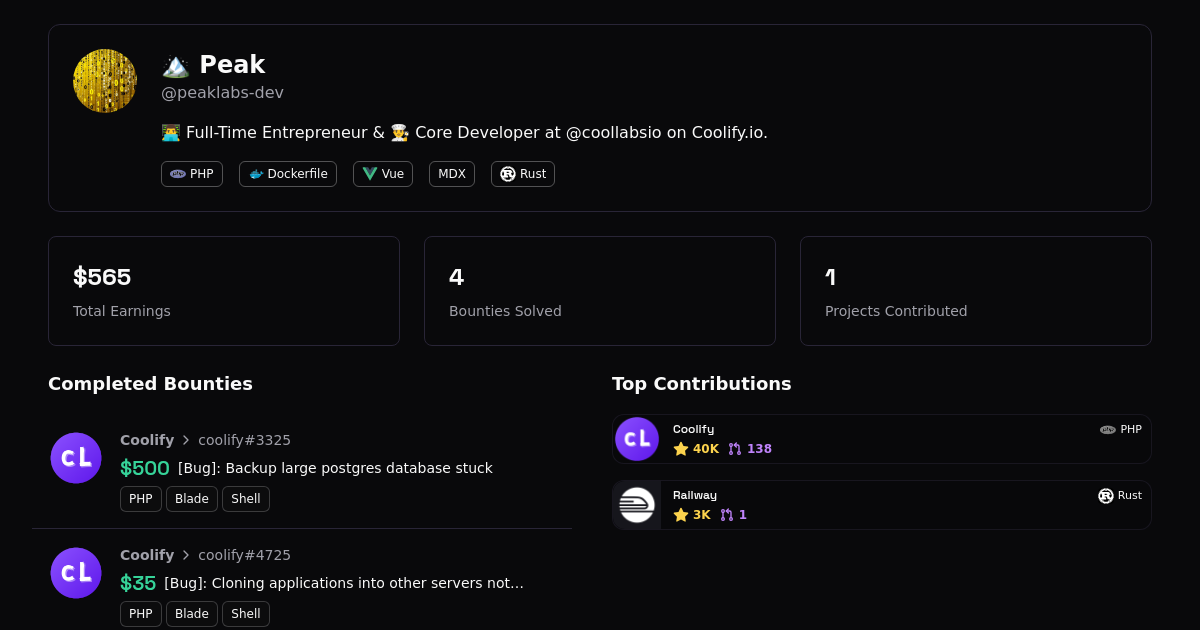Click the Peak profile avatar image
The image size is (1200, 630).
click(105, 81)
